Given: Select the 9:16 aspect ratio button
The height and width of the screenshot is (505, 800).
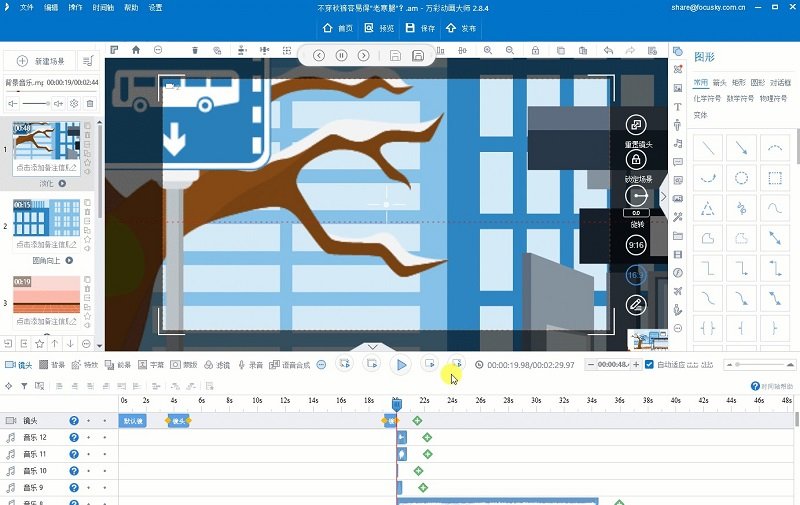Looking at the screenshot, I should pyautogui.click(x=636, y=245).
